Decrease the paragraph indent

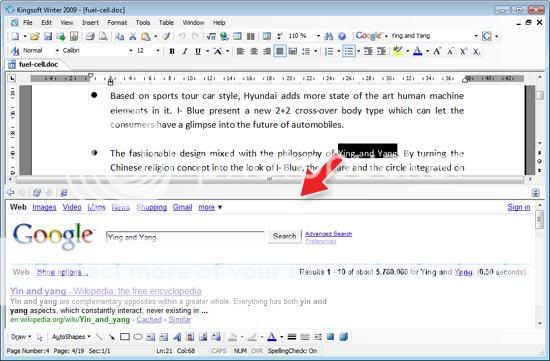point(368,51)
